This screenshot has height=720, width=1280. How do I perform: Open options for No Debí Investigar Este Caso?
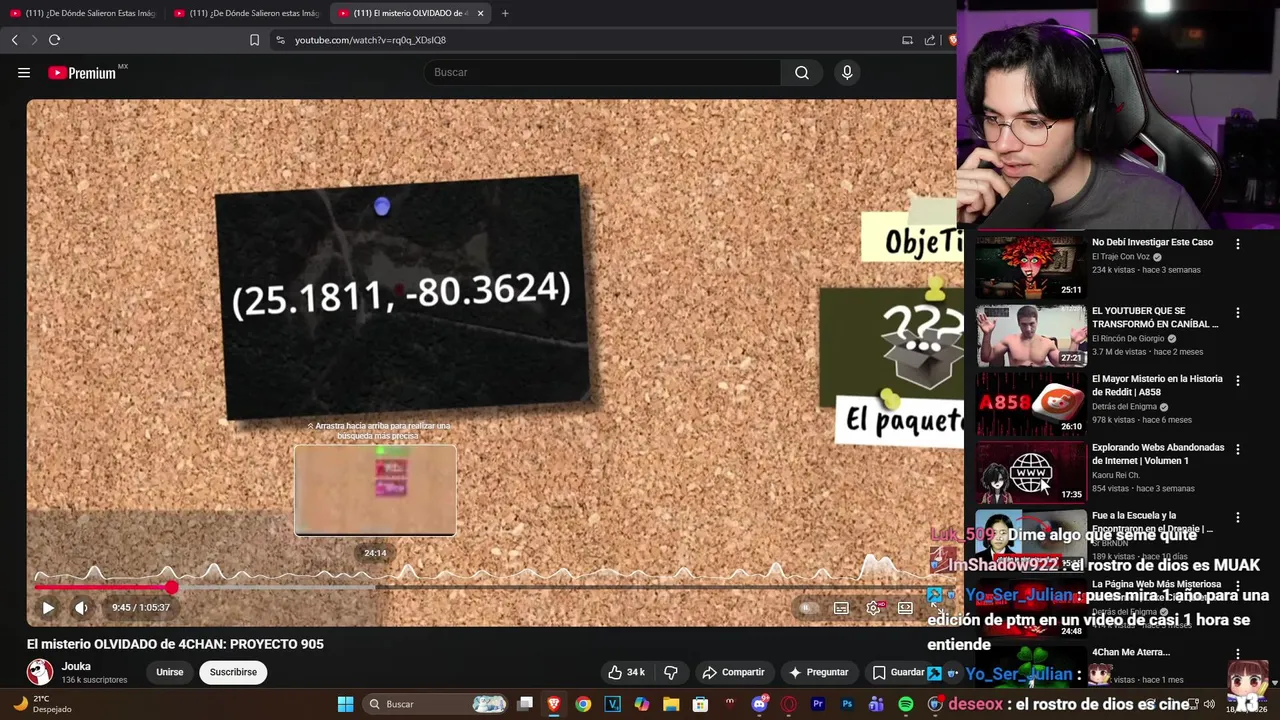(x=1238, y=244)
